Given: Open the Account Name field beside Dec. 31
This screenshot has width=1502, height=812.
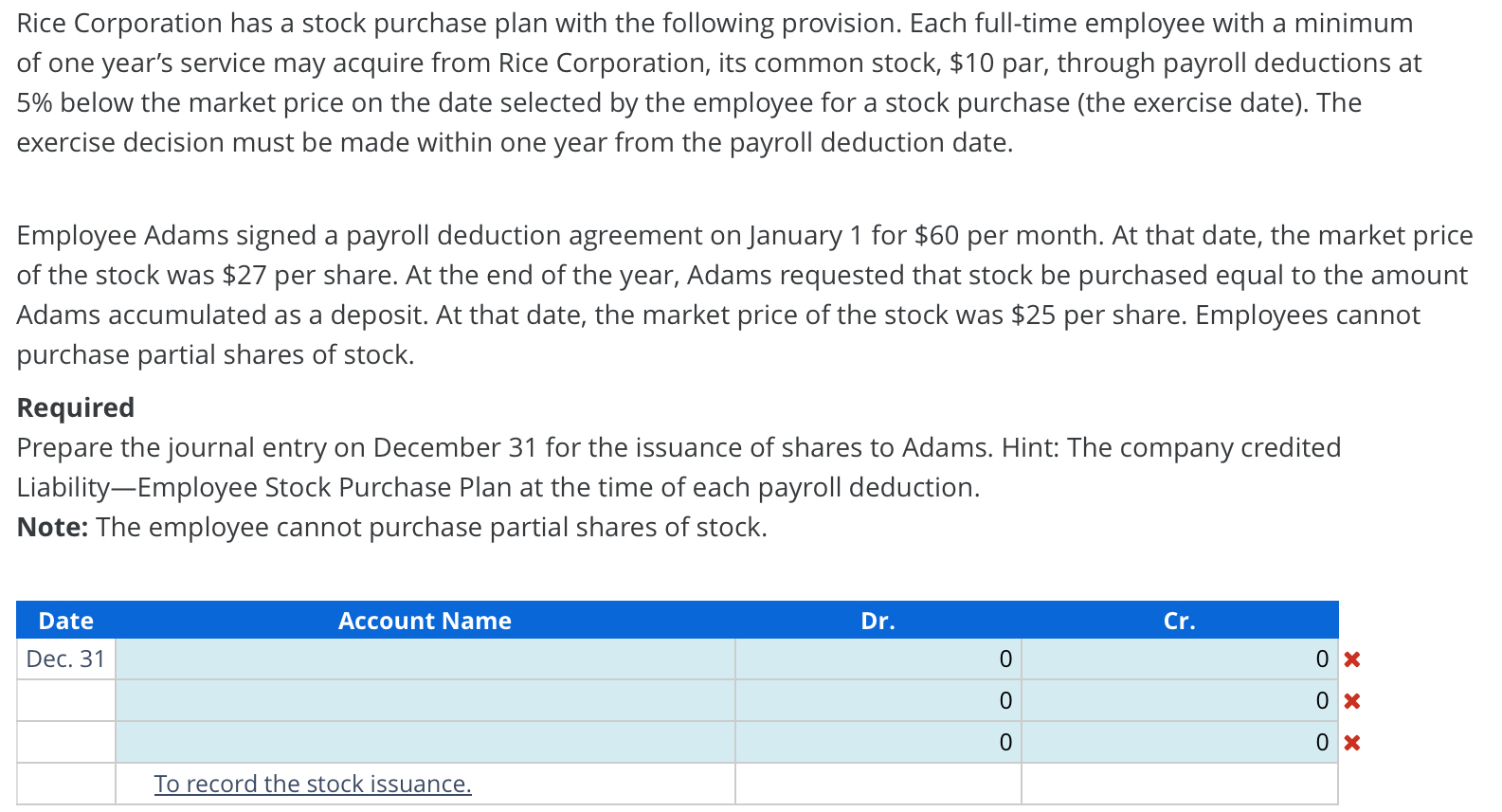Looking at the screenshot, I should pyautogui.click(x=425, y=659).
